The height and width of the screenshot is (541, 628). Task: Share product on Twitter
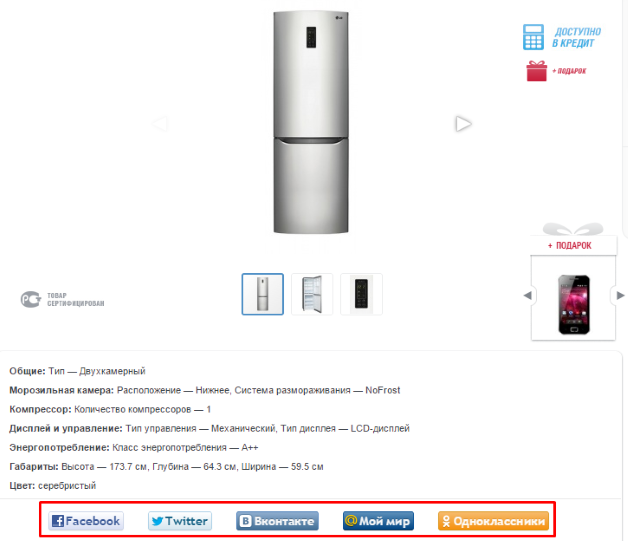coord(180,521)
